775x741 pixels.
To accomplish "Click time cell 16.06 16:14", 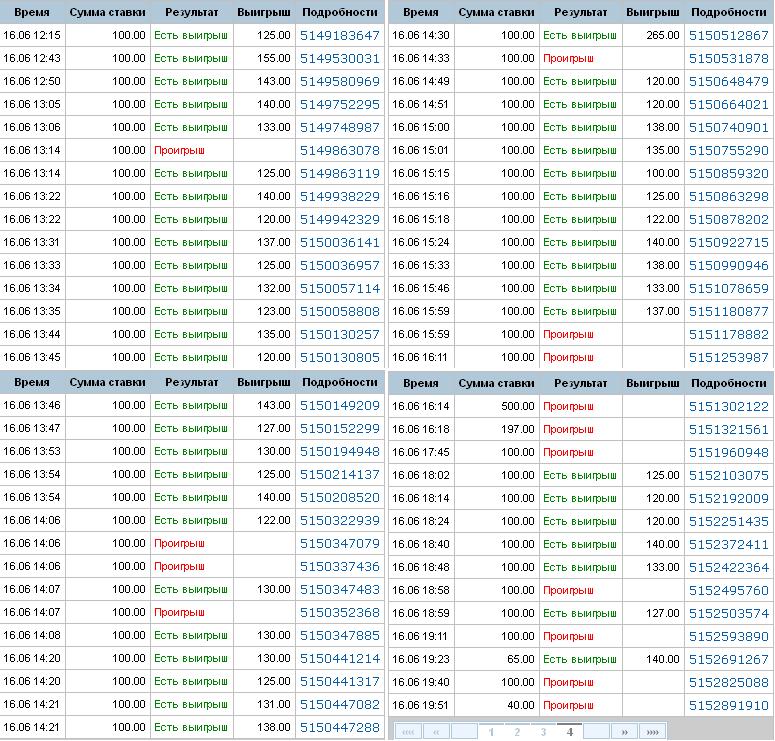I will [x=421, y=406].
